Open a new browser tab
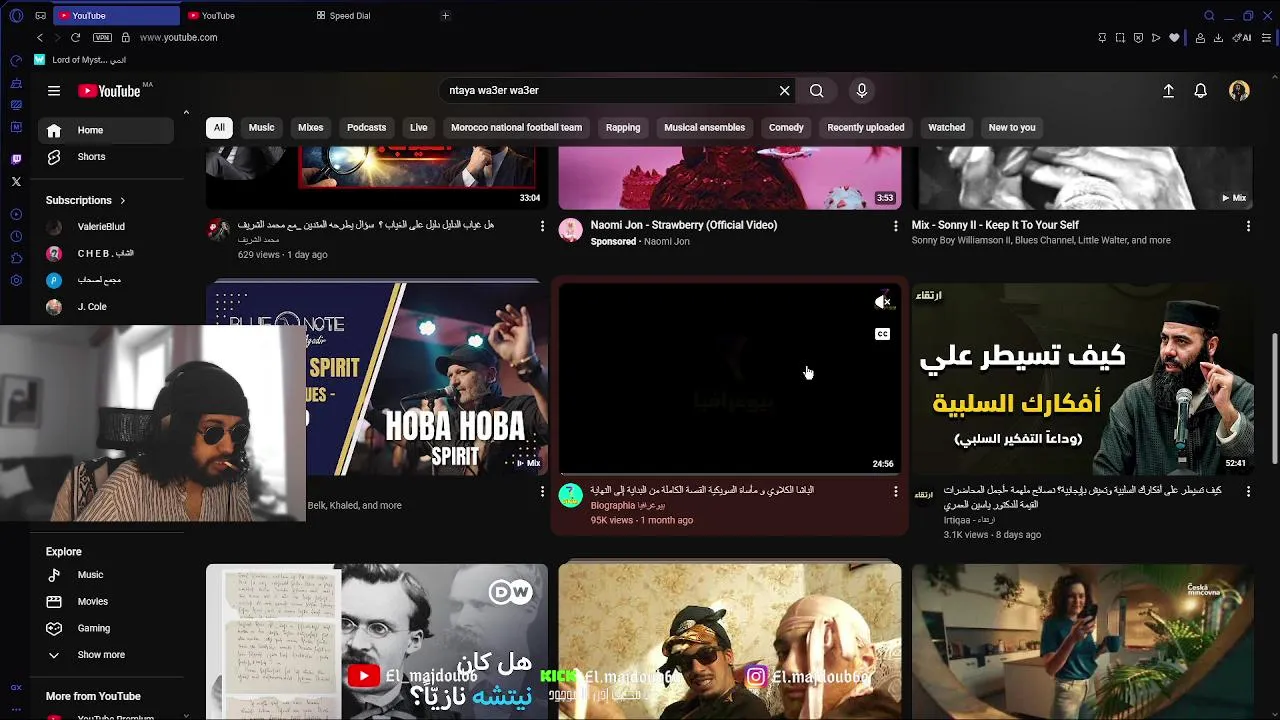 point(445,15)
